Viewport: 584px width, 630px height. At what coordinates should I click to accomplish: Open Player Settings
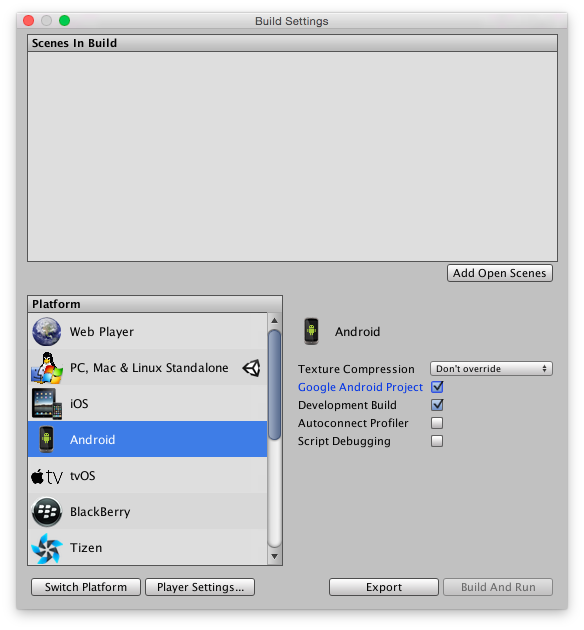(x=200, y=587)
